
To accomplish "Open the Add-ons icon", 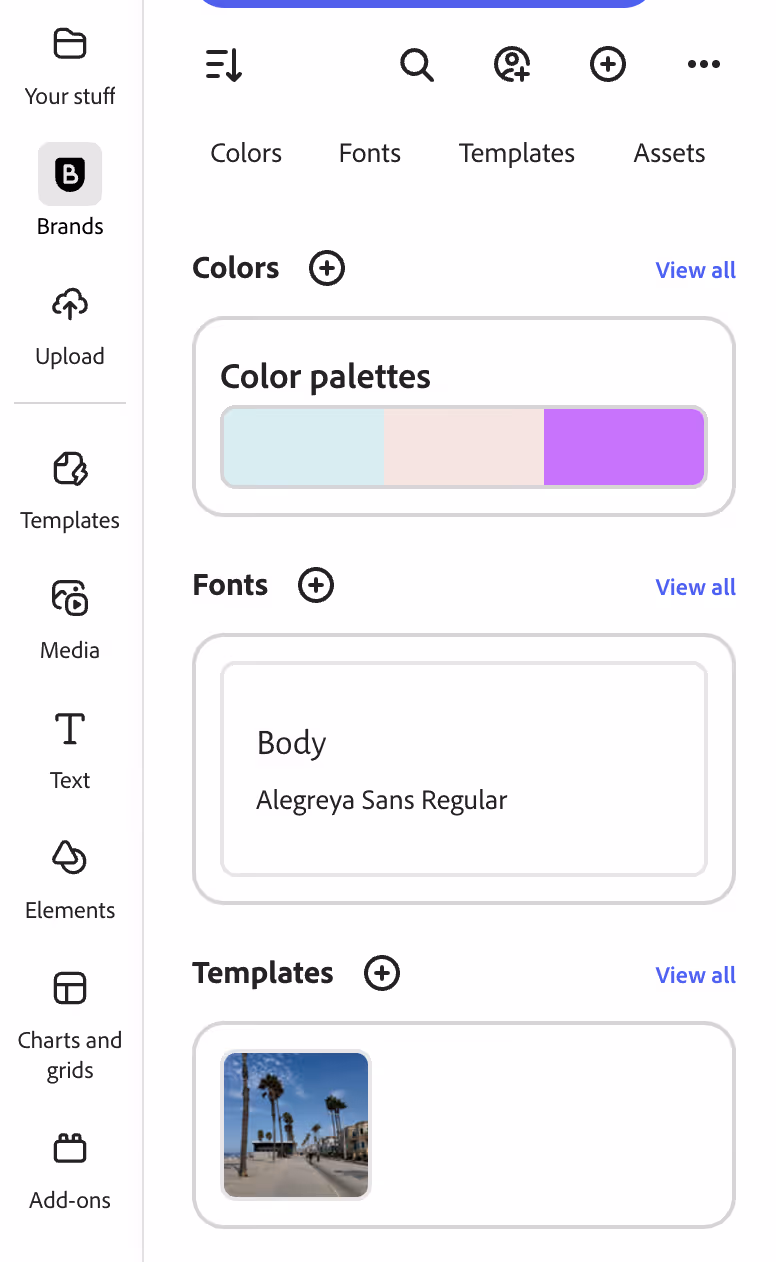I will pos(70,1148).
